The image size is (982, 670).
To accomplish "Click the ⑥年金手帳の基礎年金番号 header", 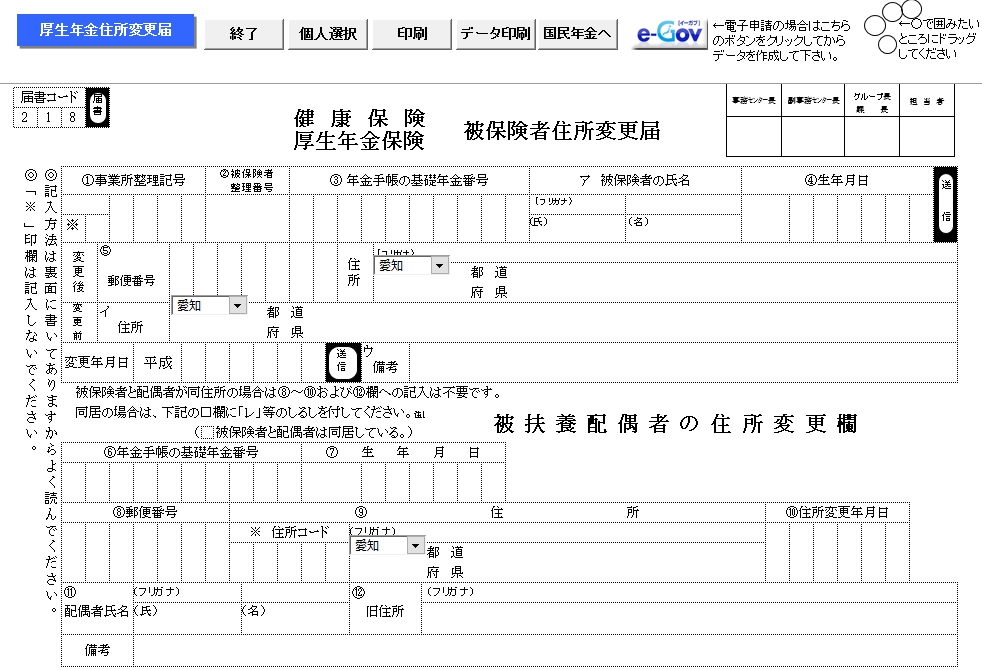I will pos(181,452).
